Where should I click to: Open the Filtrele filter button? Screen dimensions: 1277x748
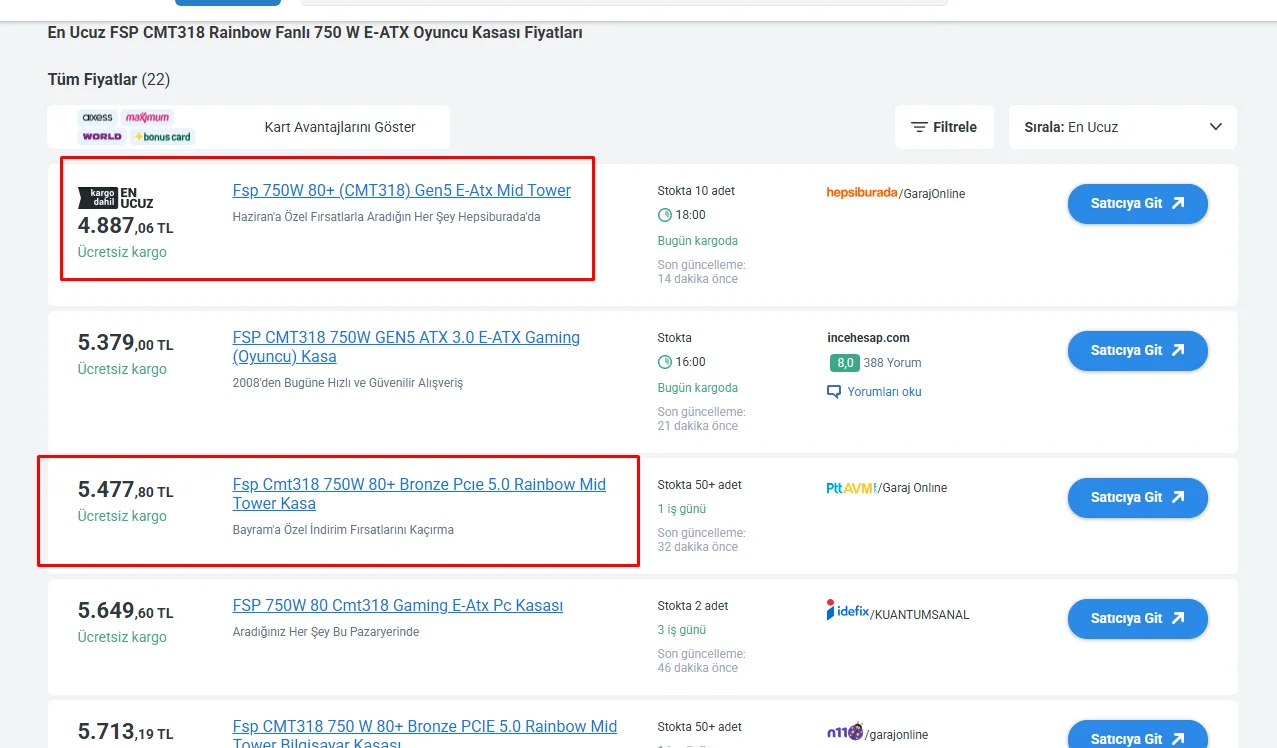tap(944, 127)
